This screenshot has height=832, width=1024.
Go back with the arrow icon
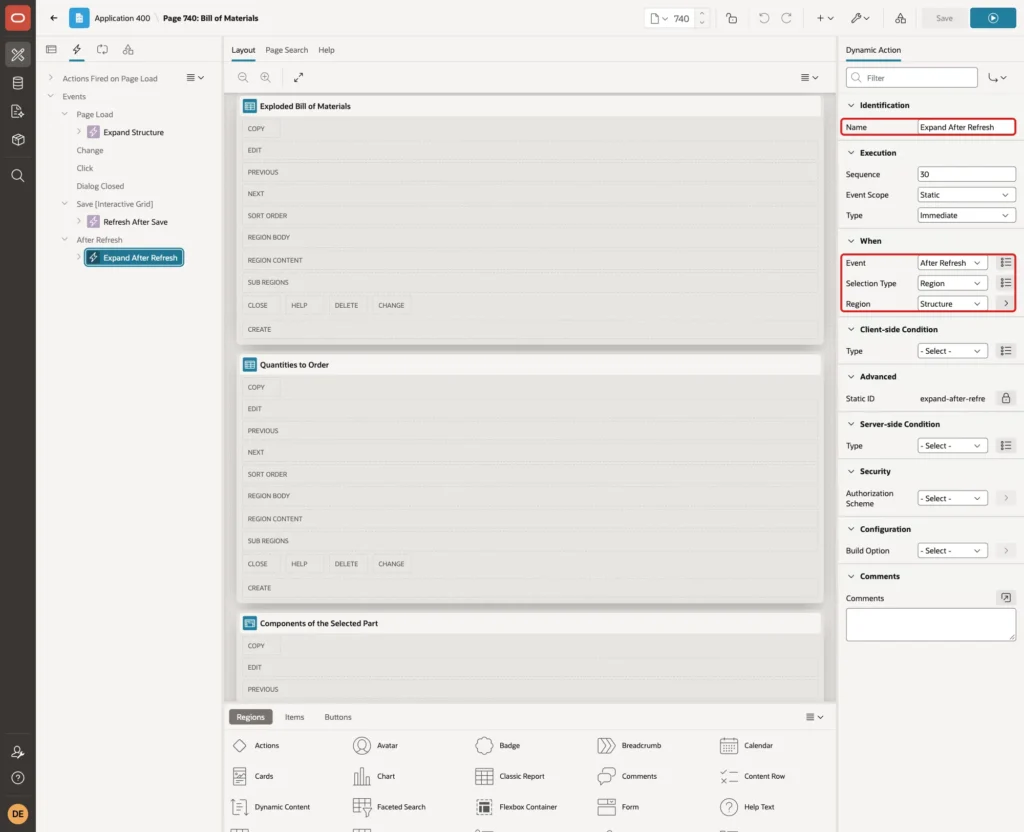[x=54, y=18]
